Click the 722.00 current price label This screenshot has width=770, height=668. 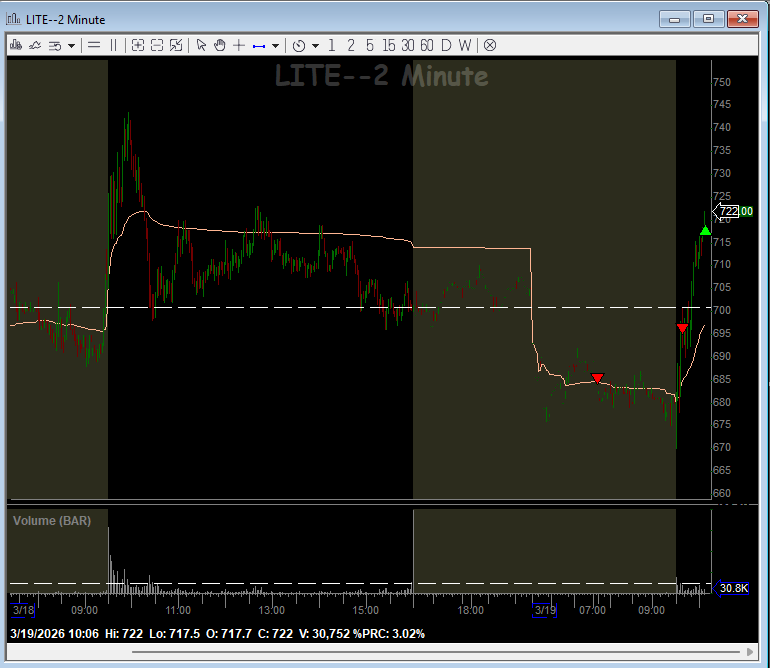point(733,211)
